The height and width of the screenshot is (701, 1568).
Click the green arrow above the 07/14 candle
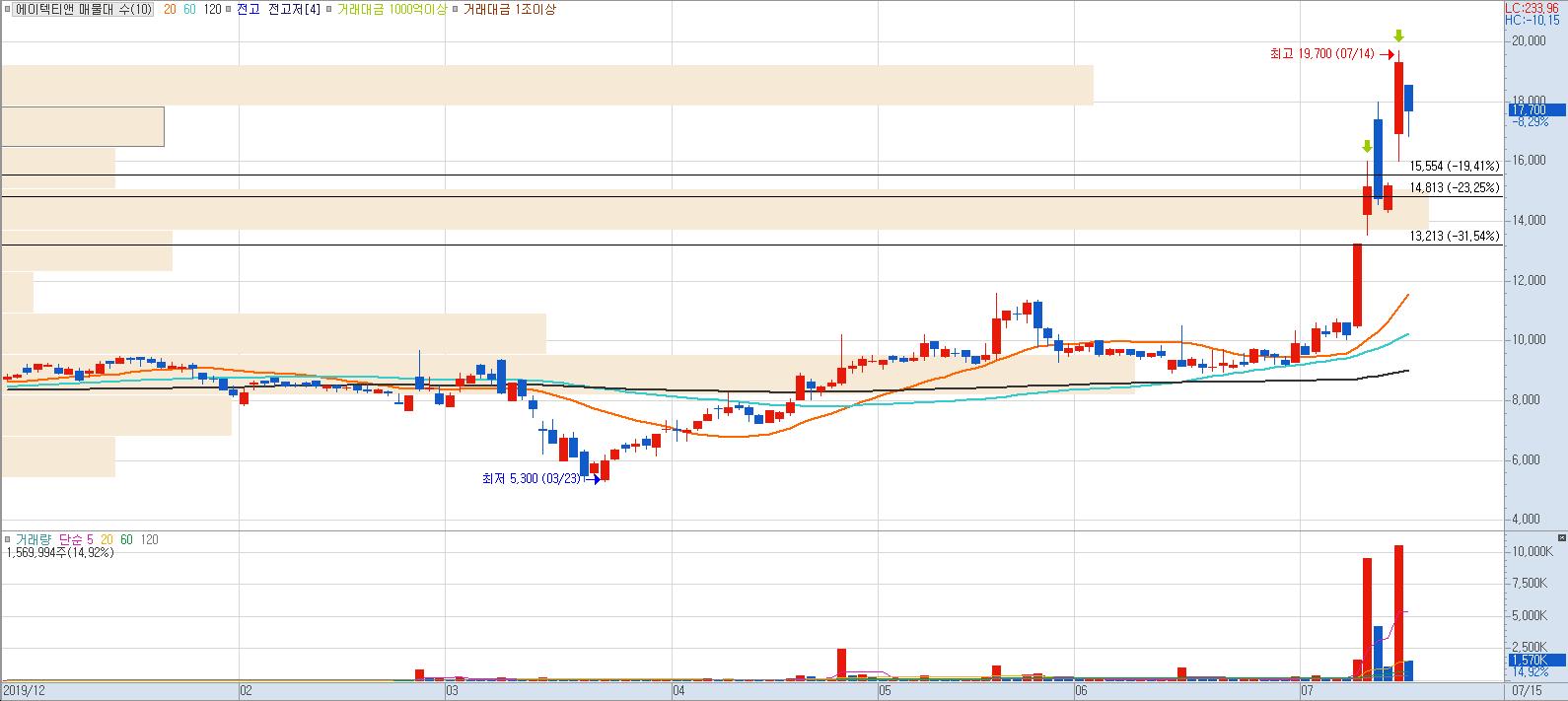tap(1398, 36)
